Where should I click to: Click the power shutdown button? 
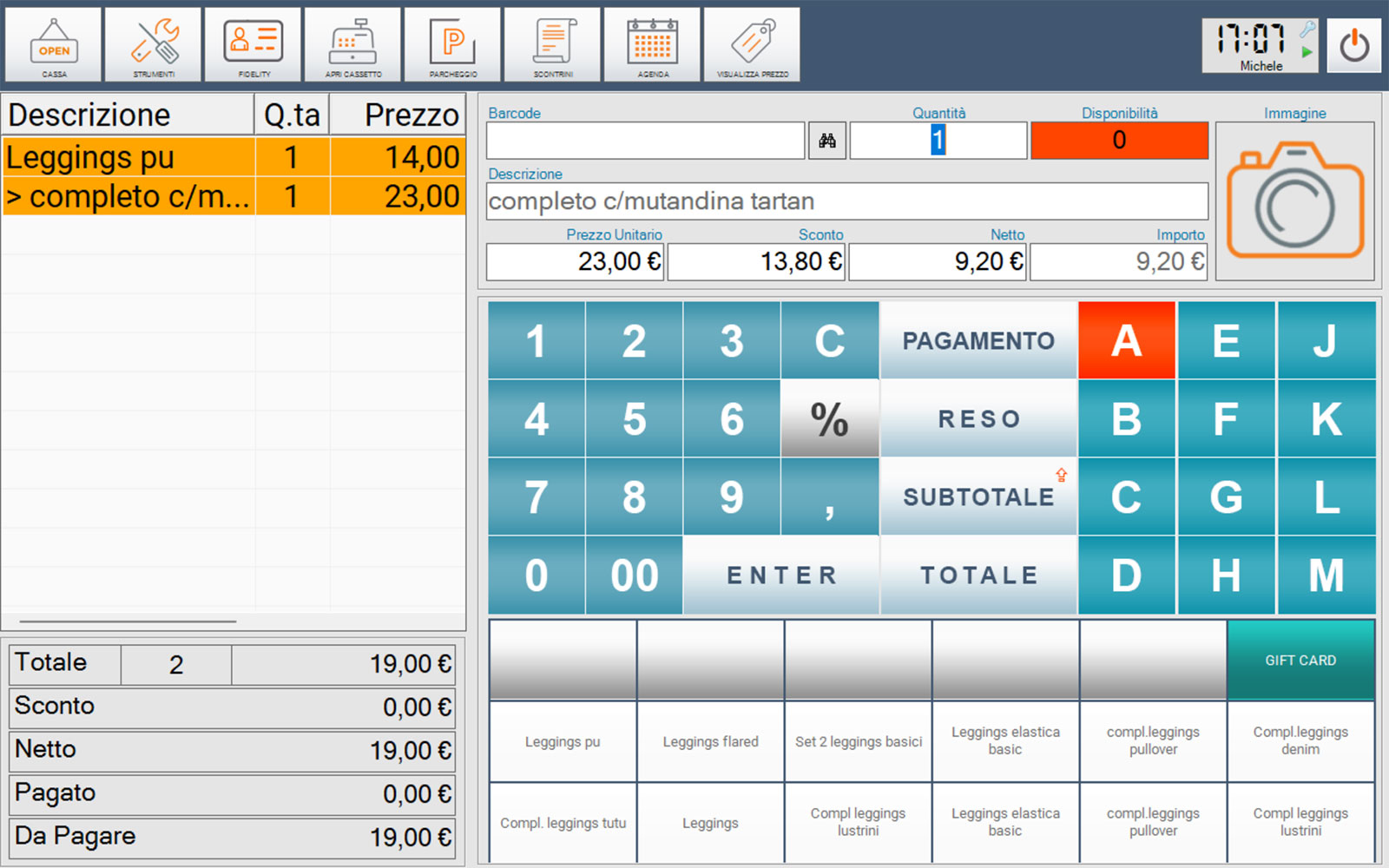[x=1354, y=45]
